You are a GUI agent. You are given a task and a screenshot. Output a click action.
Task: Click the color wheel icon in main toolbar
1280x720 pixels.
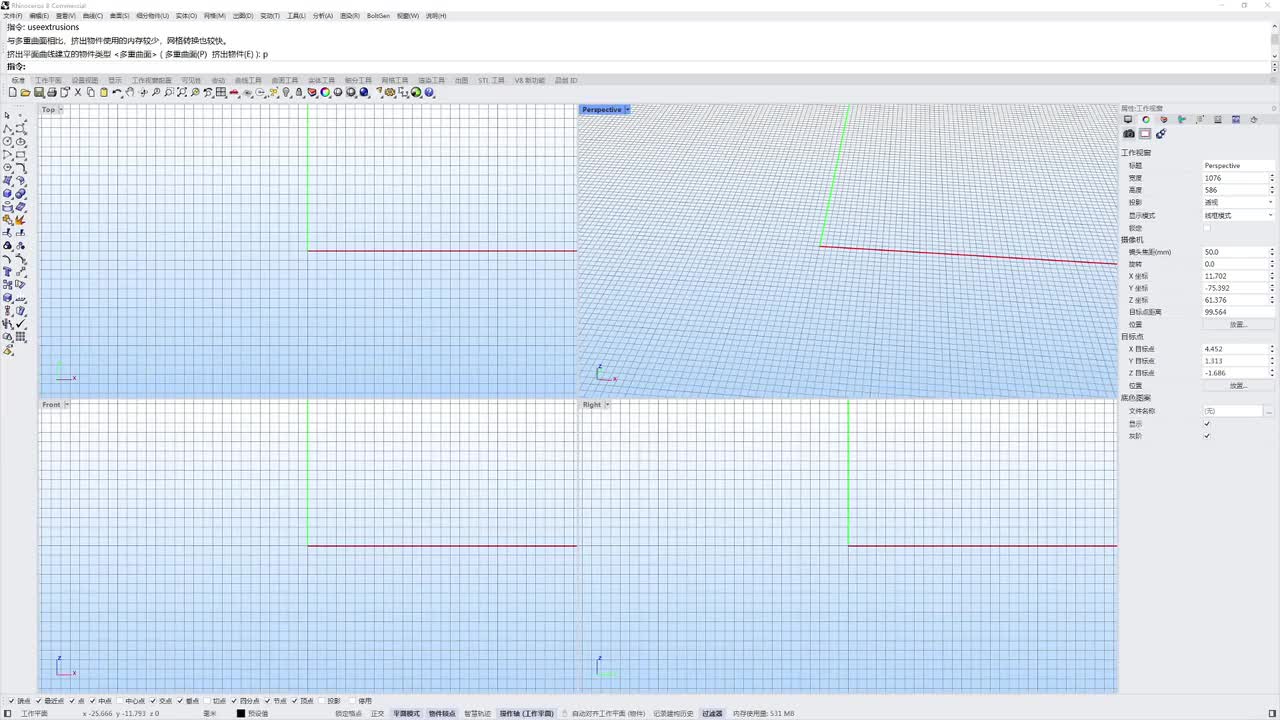click(x=325, y=92)
